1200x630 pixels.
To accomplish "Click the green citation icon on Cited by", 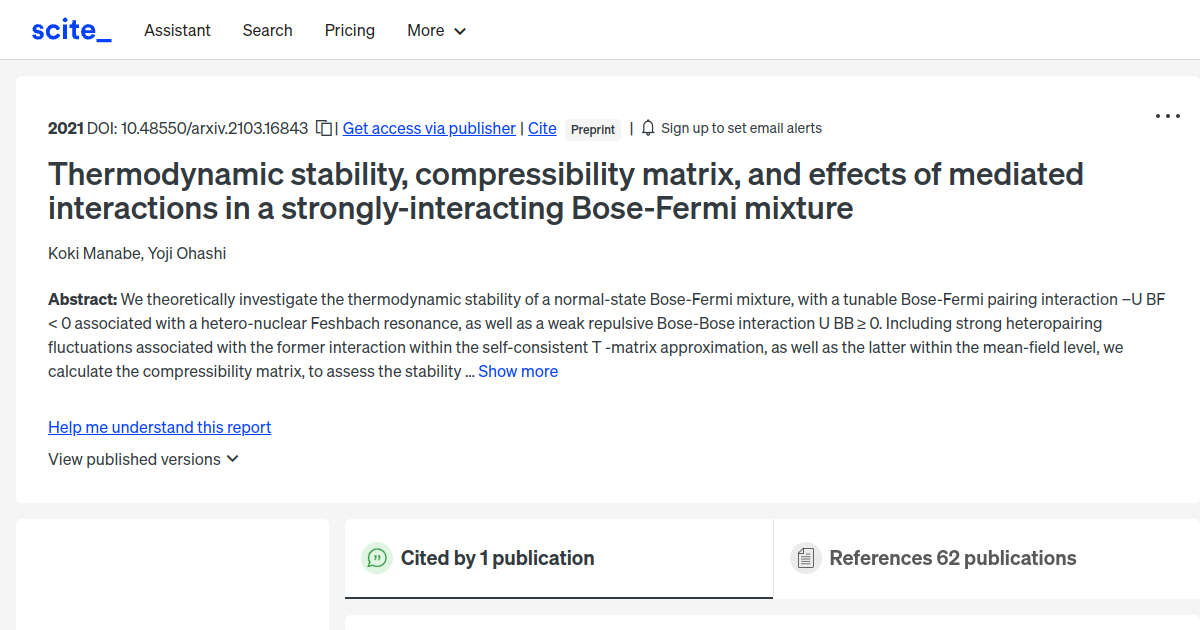I will [x=377, y=558].
